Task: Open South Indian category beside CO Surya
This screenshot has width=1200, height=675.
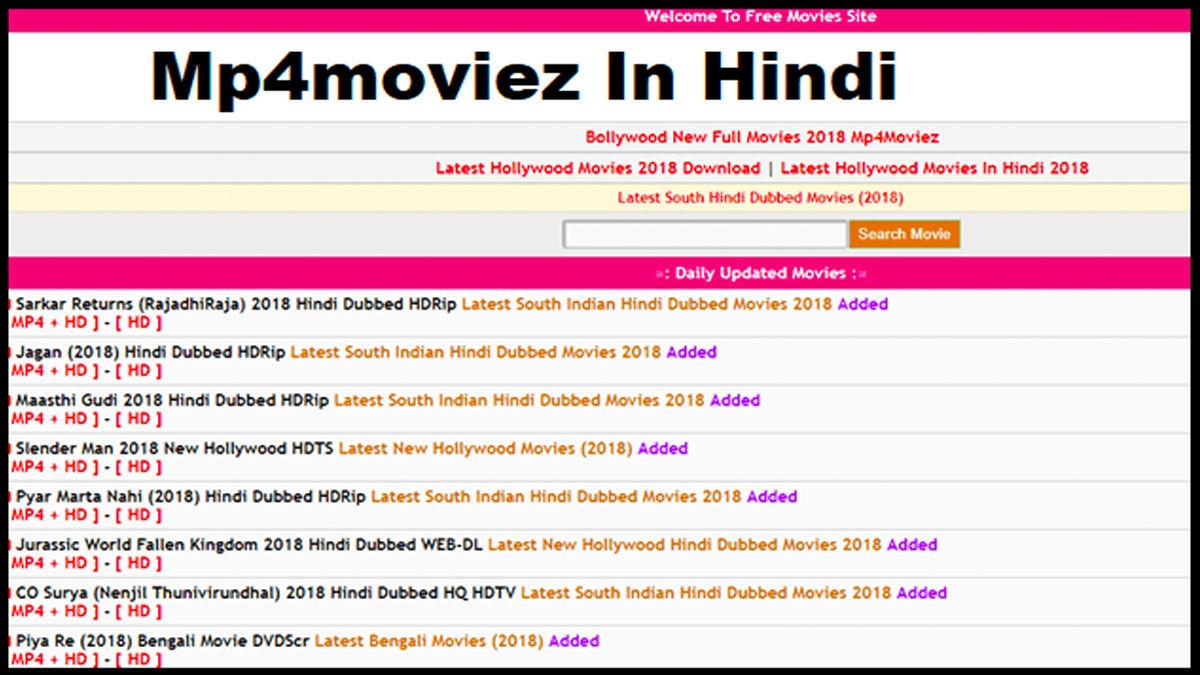Action: point(706,593)
